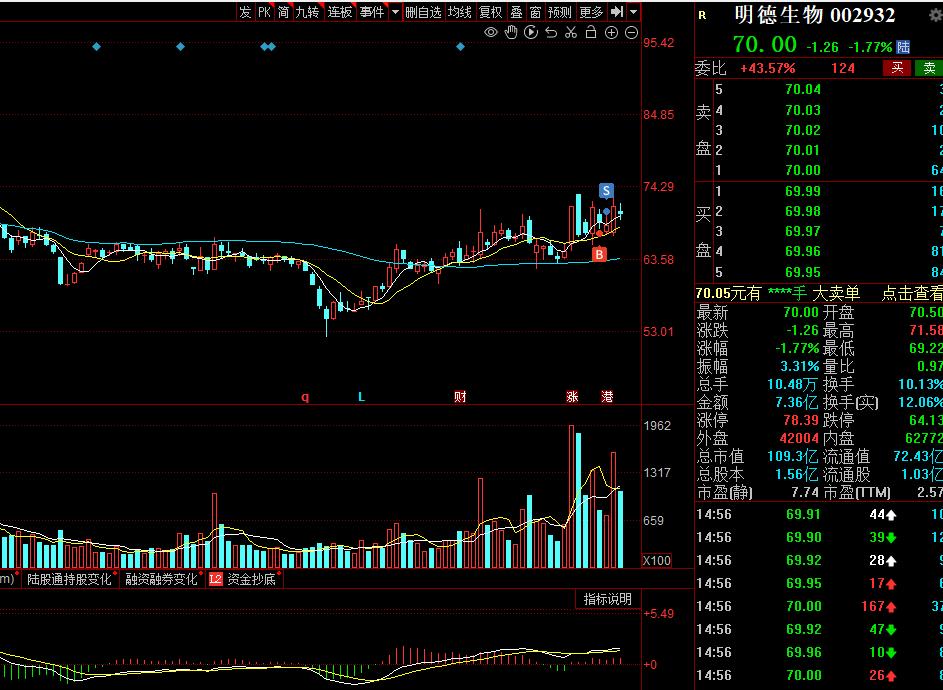Select buy level 5 price 69.95
The height and width of the screenshot is (690, 943).
point(803,272)
